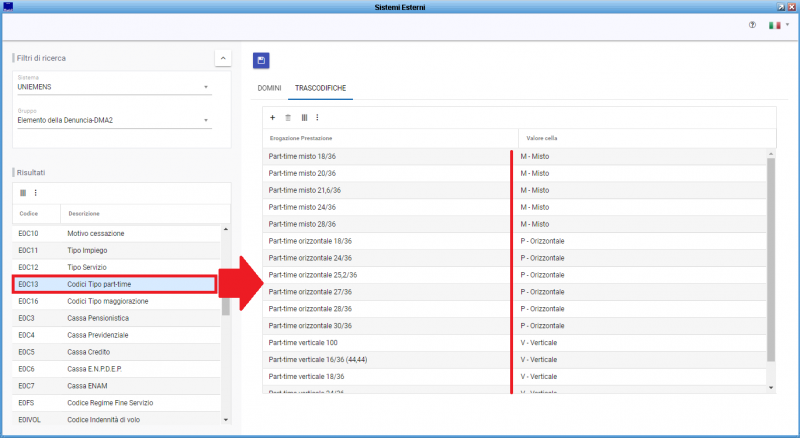Open more options menu in the Risultati panel
This screenshot has width=800, height=438.
tap(36, 193)
